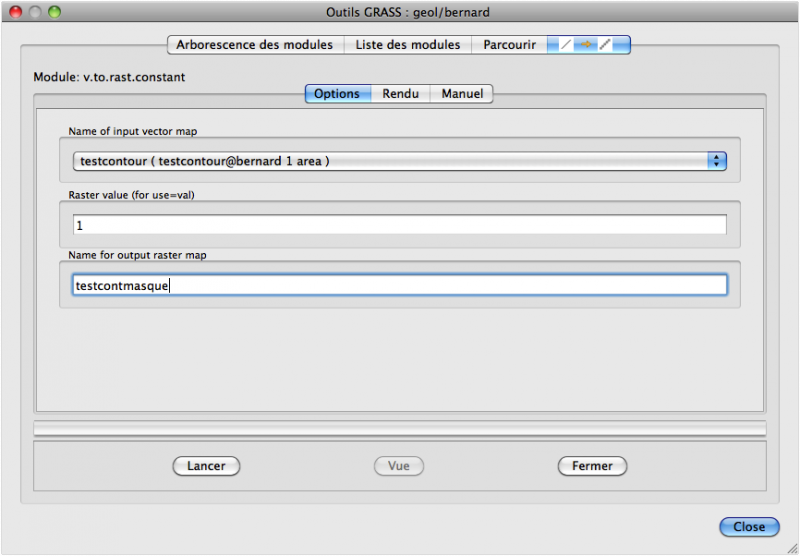800x556 pixels.
Task: Switch to the Liste des modules tab
Action: [408, 45]
